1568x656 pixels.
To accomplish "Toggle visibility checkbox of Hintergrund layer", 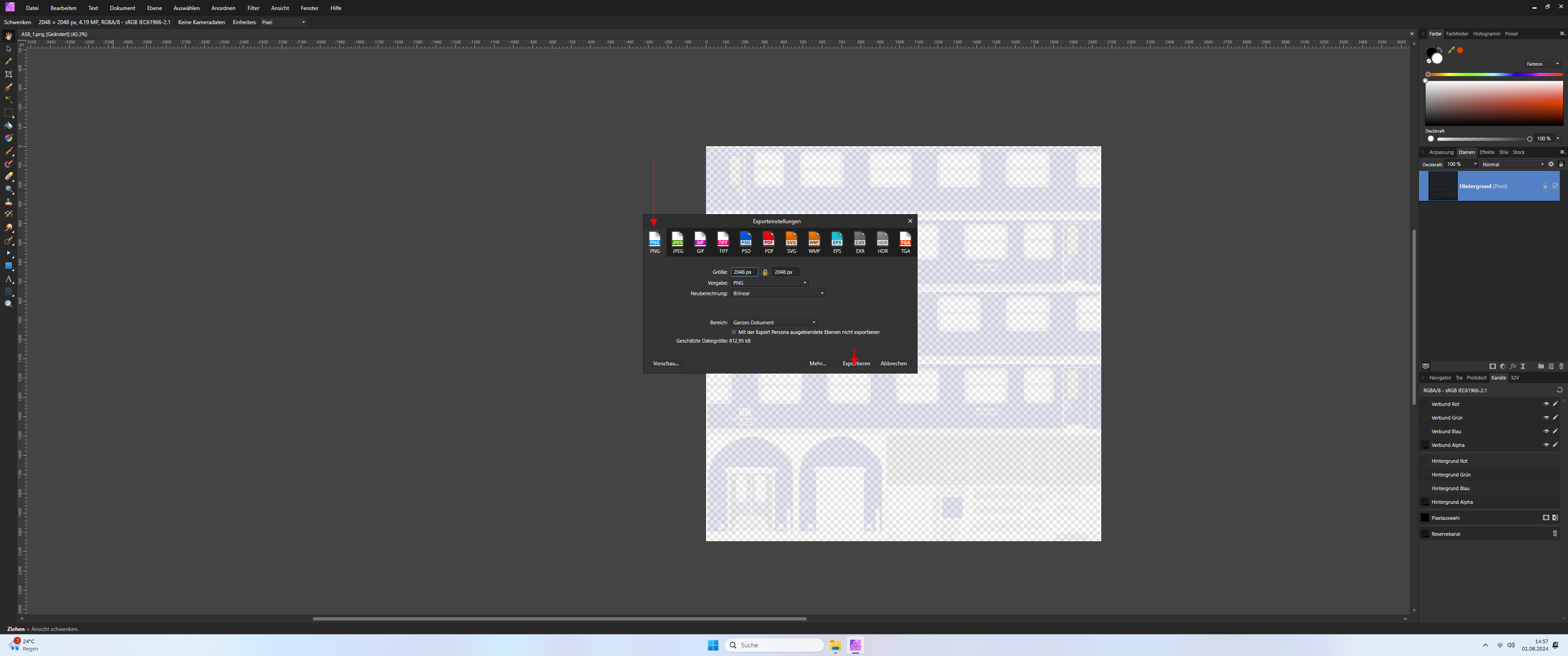I will point(1555,186).
